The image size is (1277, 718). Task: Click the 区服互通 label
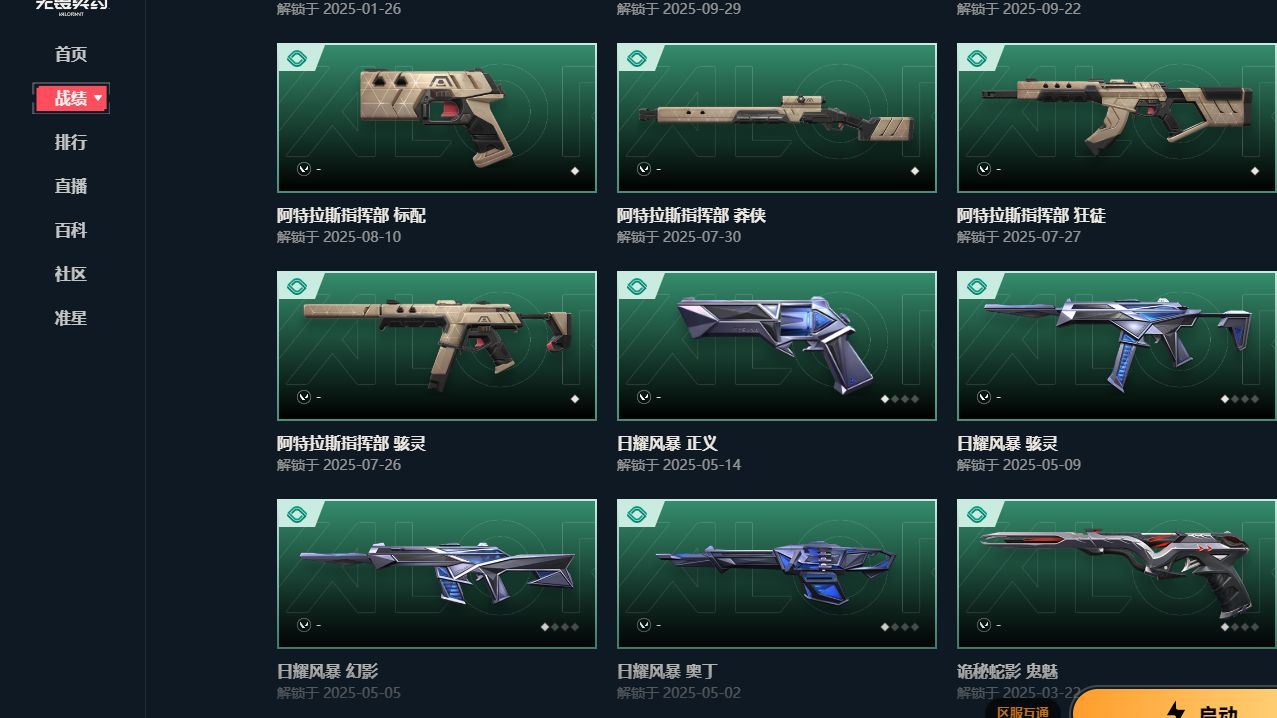pyautogui.click(x=1023, y=711)
